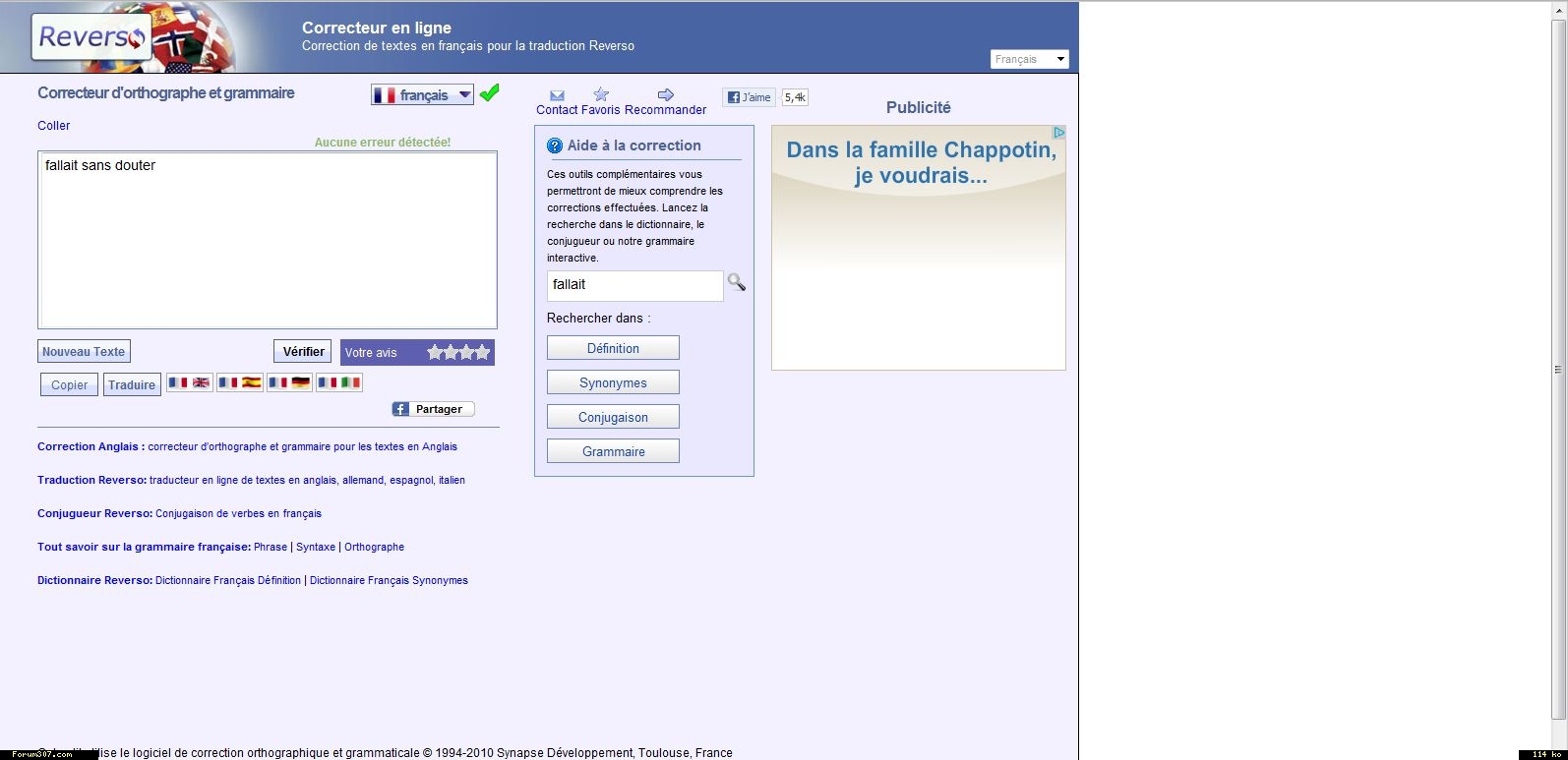Click the French-to-Italian translation flag icon

(340, 383)
